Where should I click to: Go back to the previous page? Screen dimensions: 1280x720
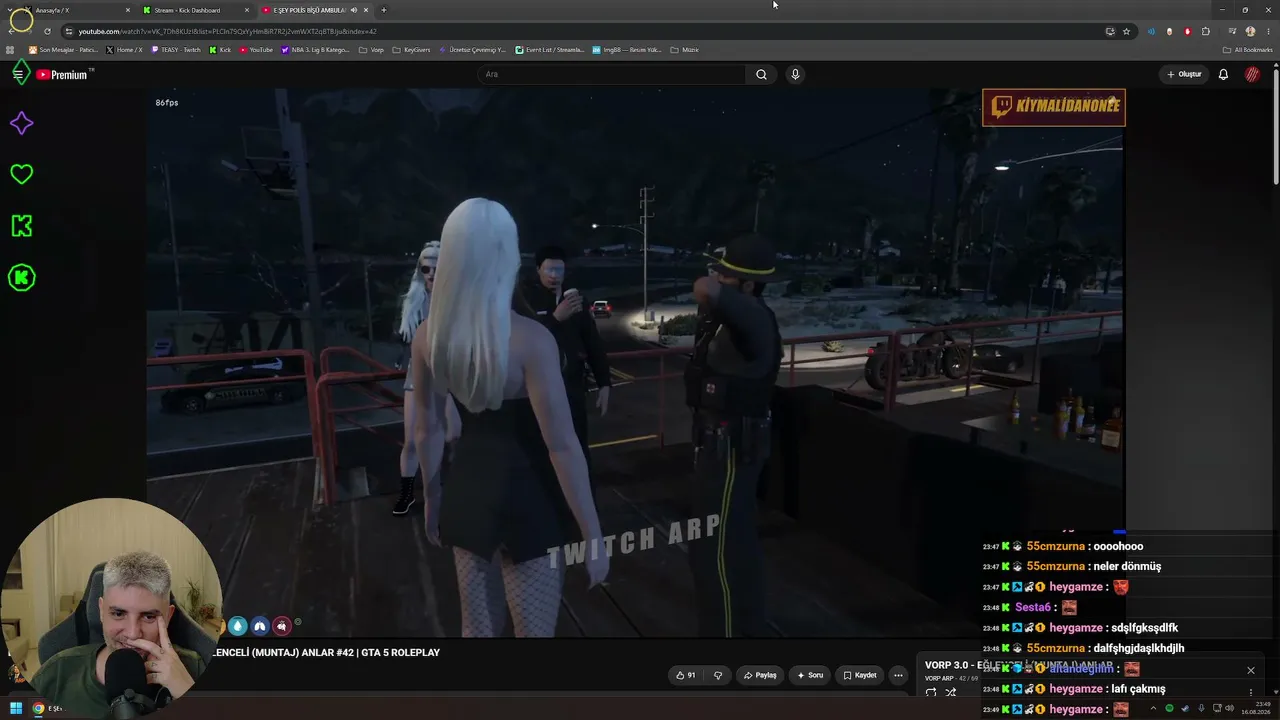click(11, 31)
